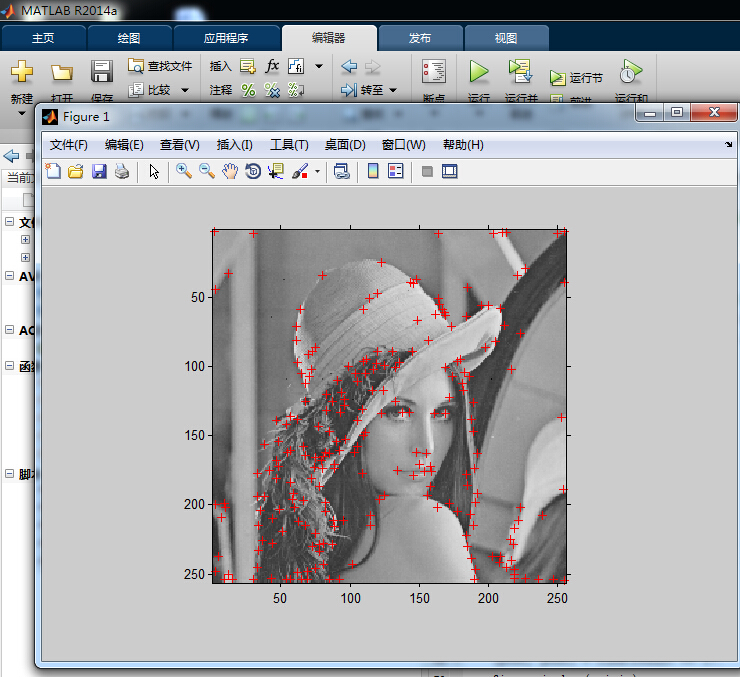
Task: Click the forward navigation arrow in ribbon
Action: (x=372, y=67)
